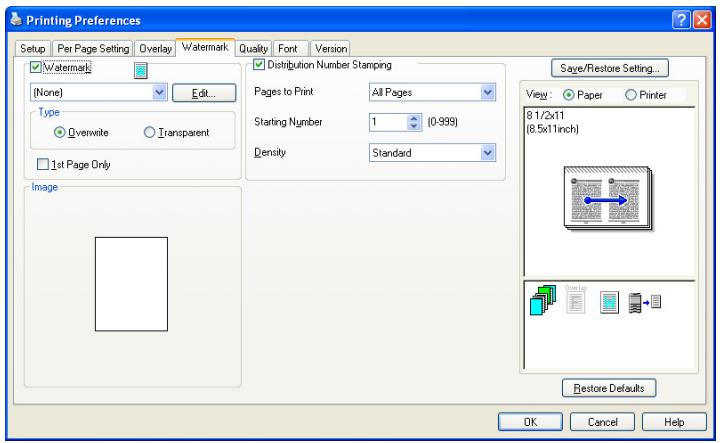Select the Transparent radio button

pos(149,132)
